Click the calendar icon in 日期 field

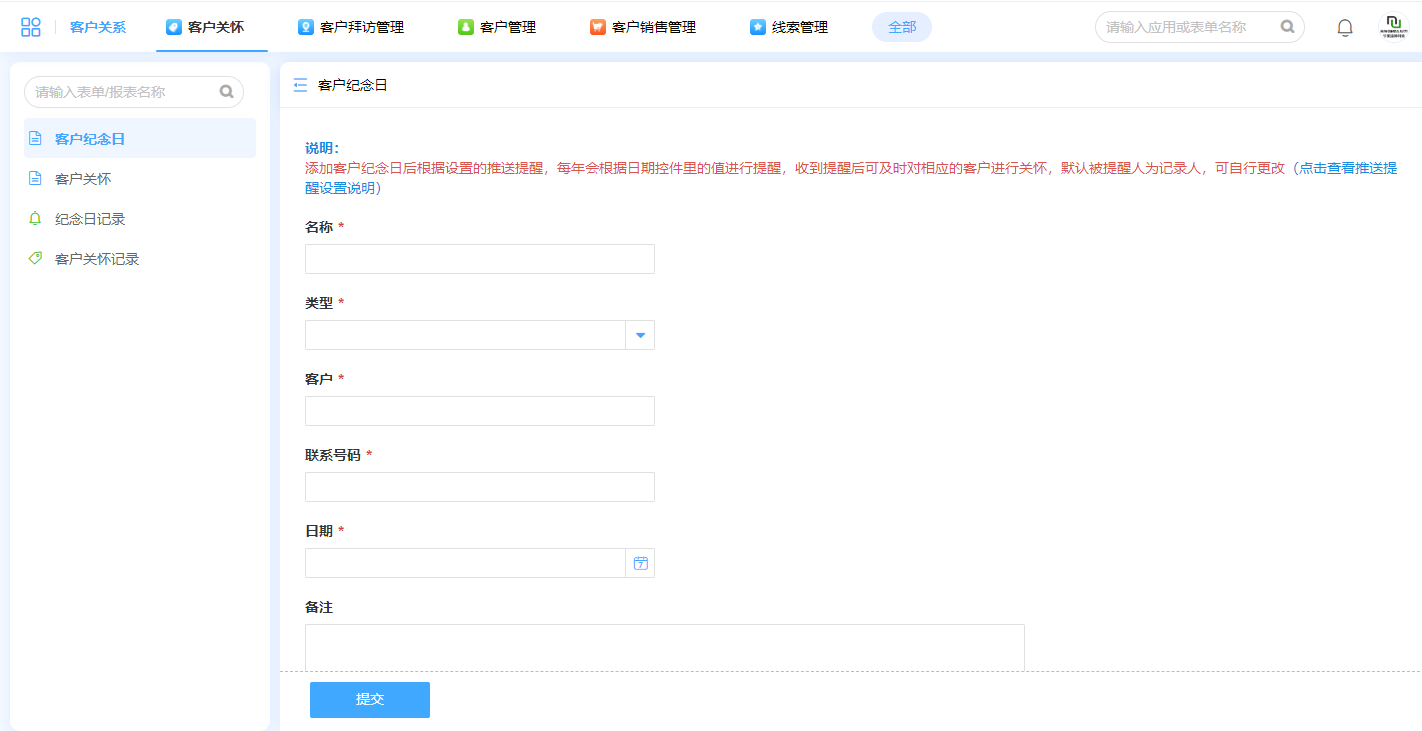pos(641,563)
